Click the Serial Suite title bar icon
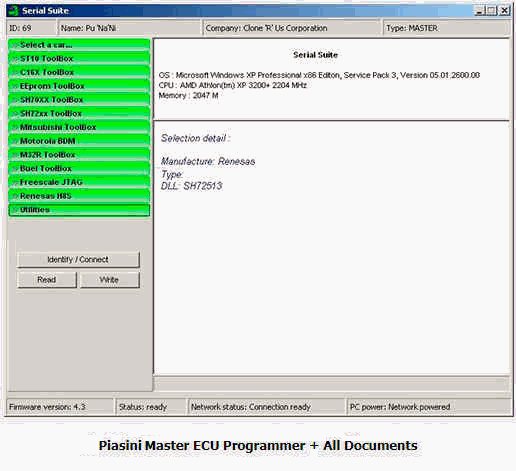516x471 pixels. (x=14, y=10)
